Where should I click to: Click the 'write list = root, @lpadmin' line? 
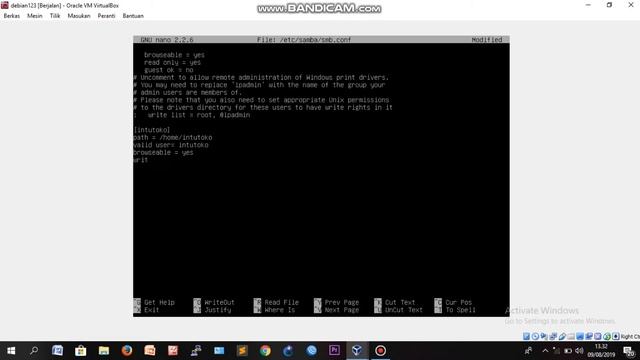coord(198,115)
